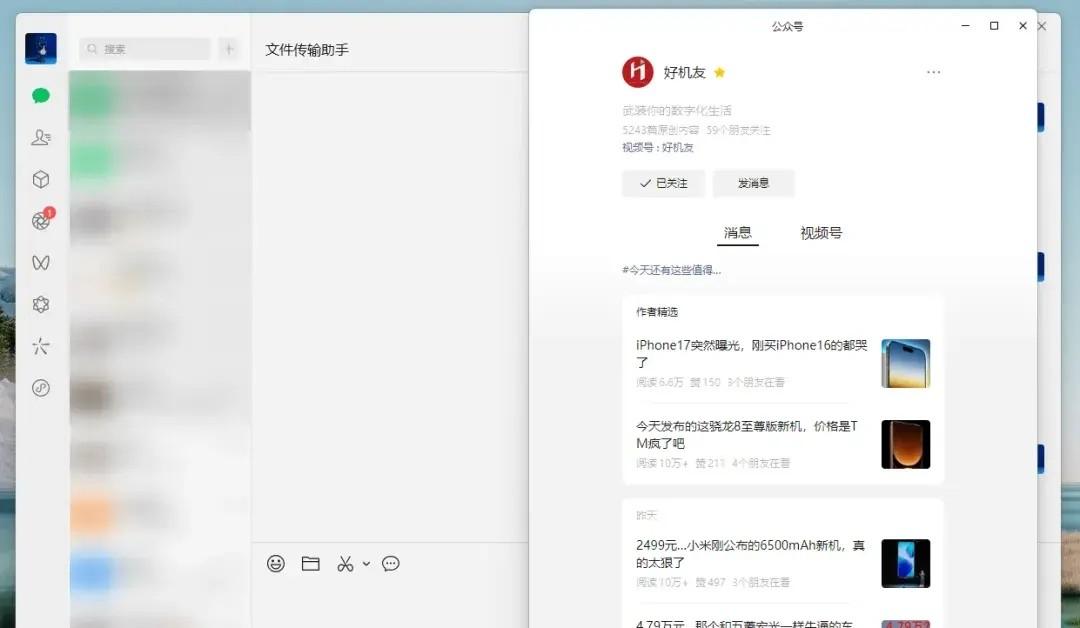Maximize the 公众号 window
This screenshot has width=1080, height=628.
tap(994, 25)
